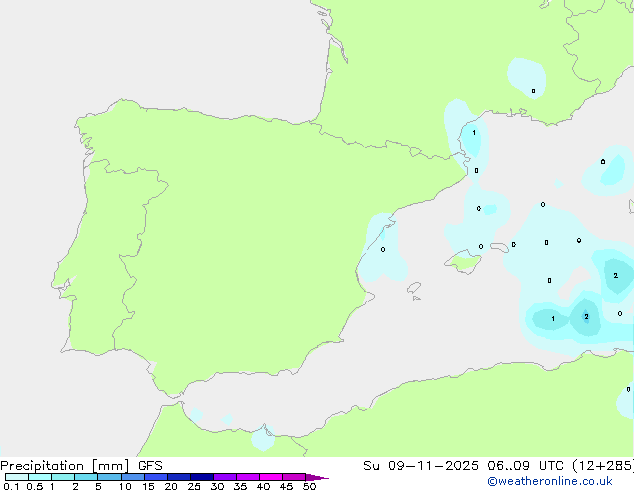
Task: Click the '45' legend scale label
Action: (286, 486)
